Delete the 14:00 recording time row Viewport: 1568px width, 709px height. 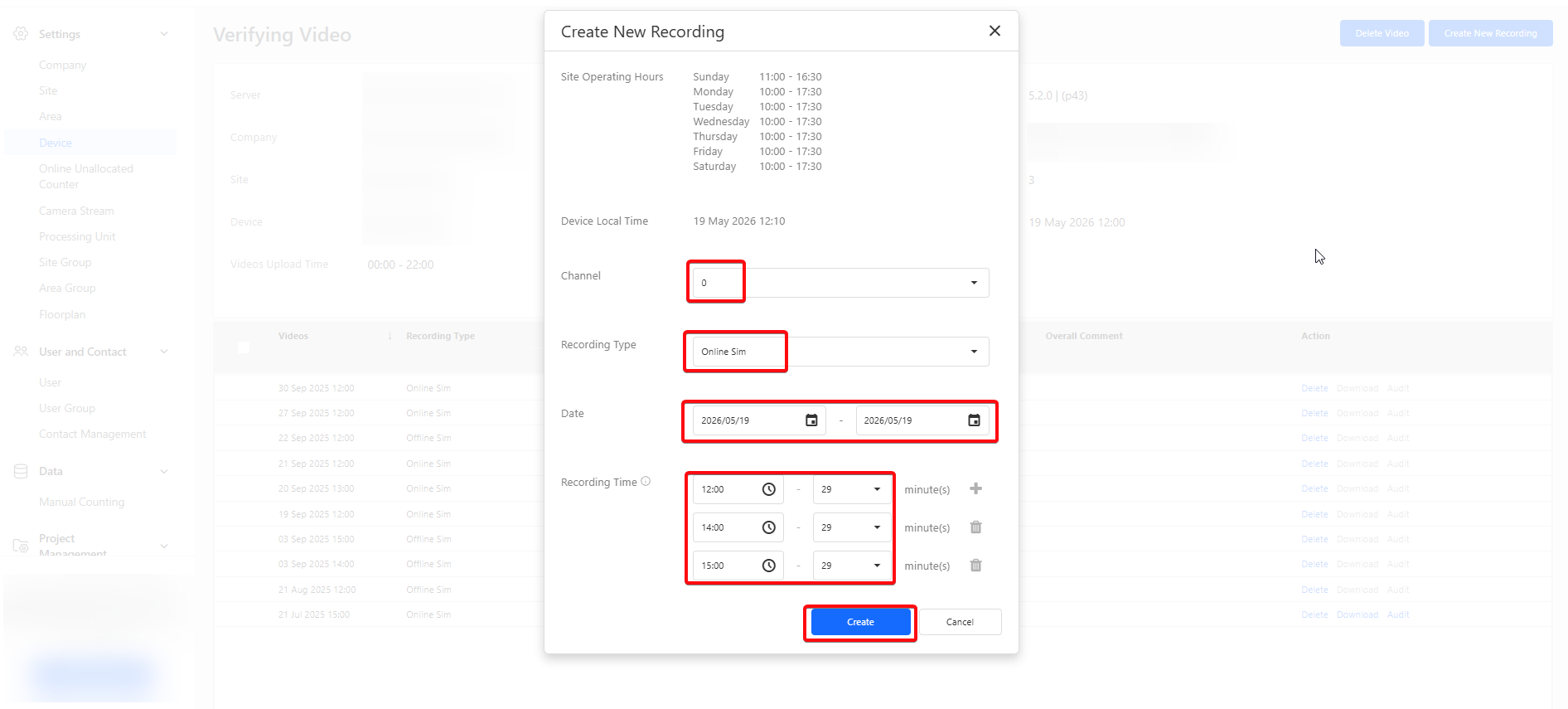click(x=975, y=527)
